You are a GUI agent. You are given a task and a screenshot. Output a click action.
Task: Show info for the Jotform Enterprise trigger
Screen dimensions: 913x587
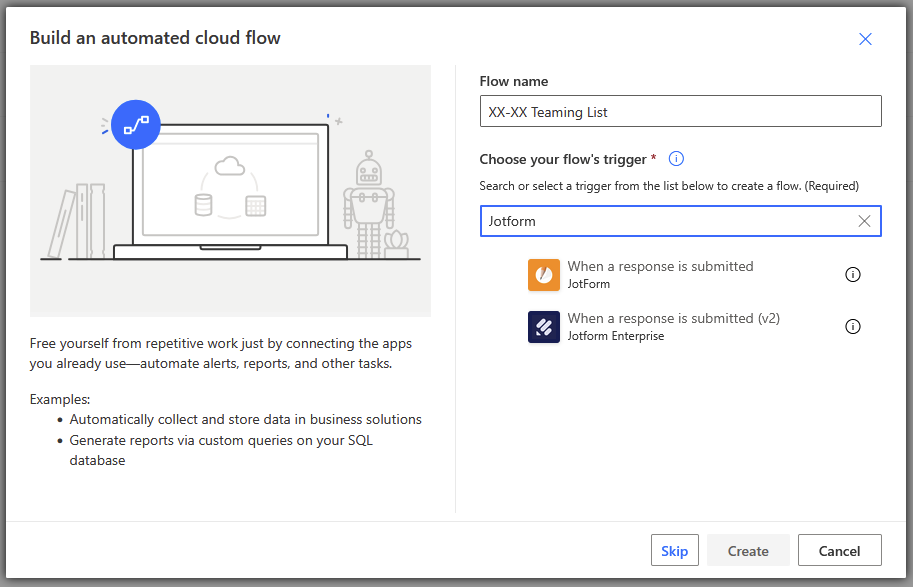point(852,327)
